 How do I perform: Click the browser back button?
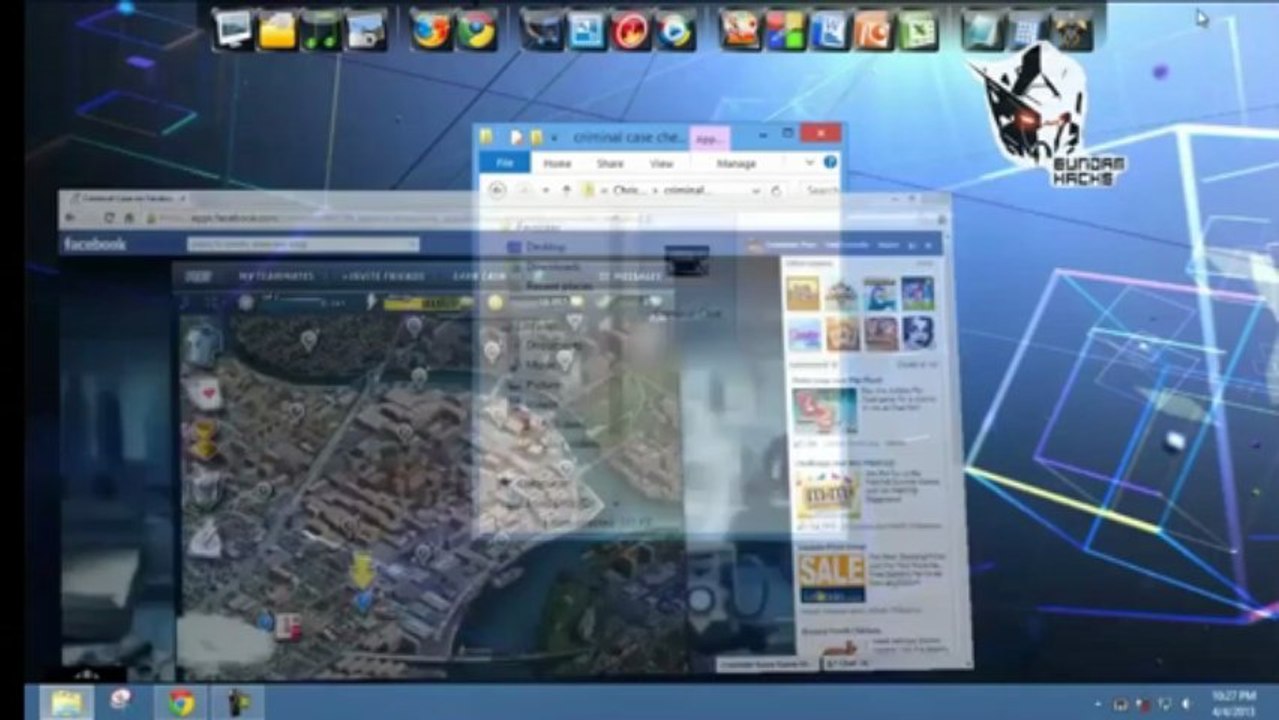(71, 217)
